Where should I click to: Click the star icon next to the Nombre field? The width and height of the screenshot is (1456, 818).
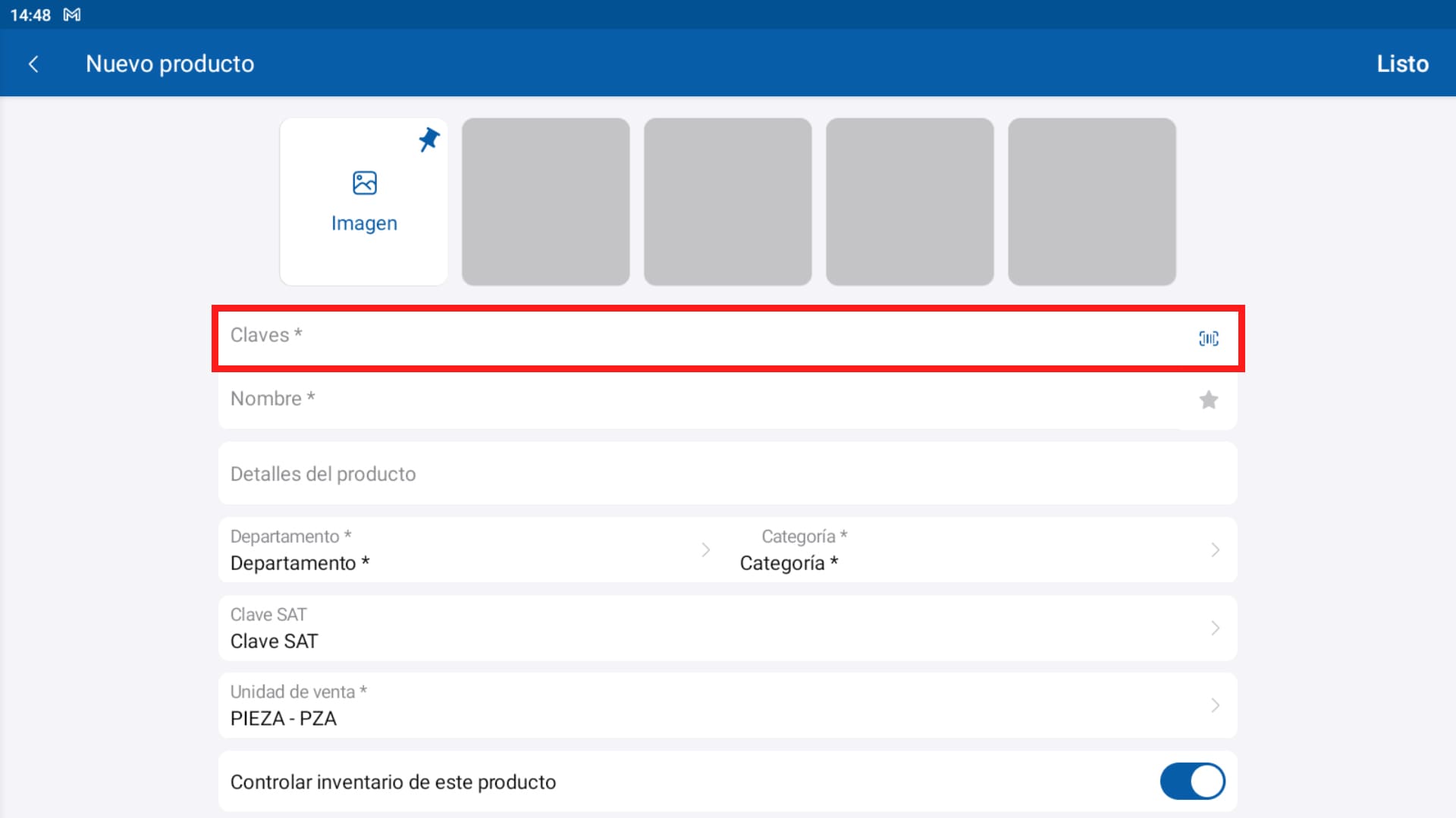click(x=1209, y=400)
